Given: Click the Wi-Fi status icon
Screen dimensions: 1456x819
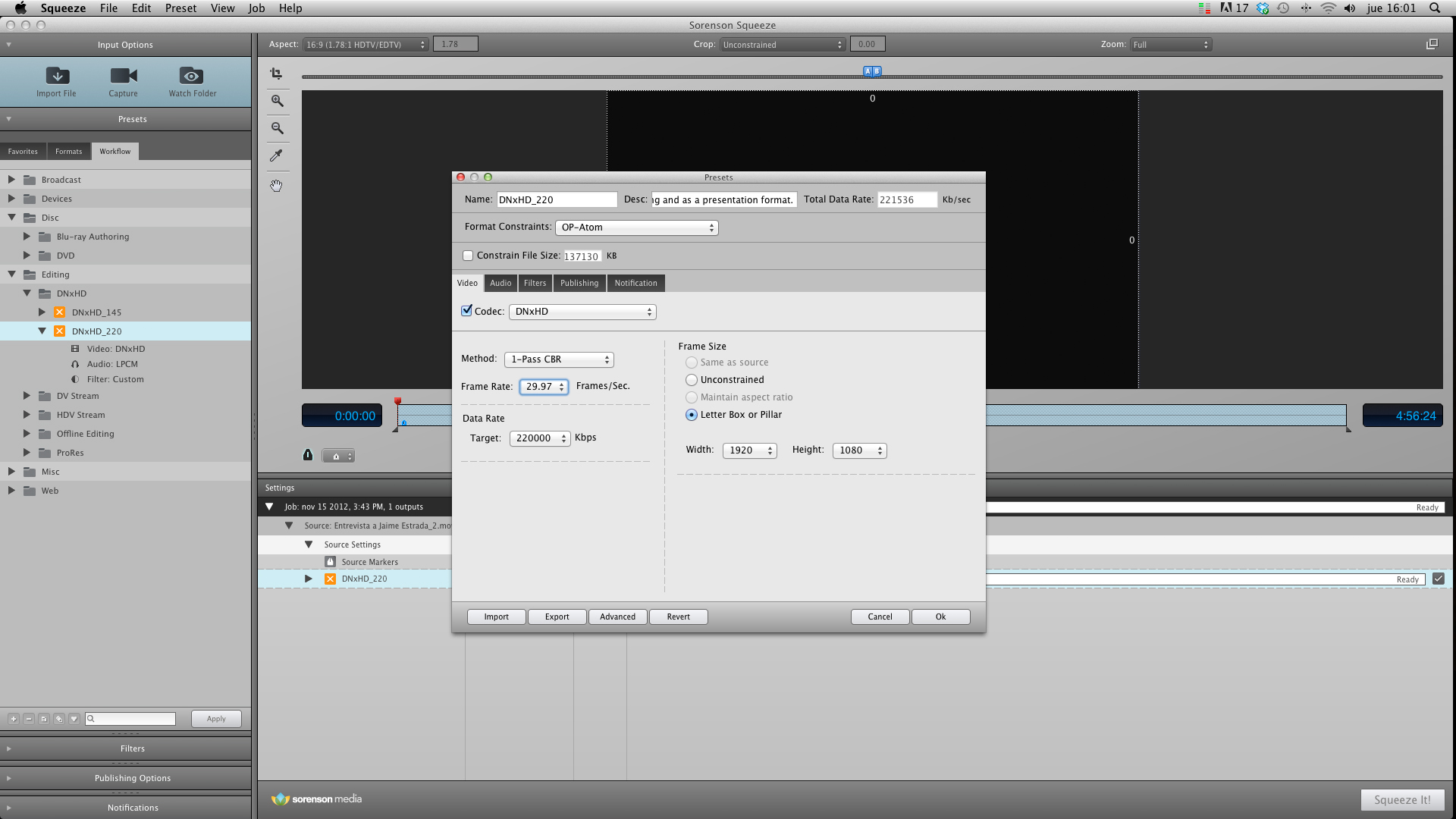Looking at the screenshot, I should pyautogui.click(x=1328, y=8).
